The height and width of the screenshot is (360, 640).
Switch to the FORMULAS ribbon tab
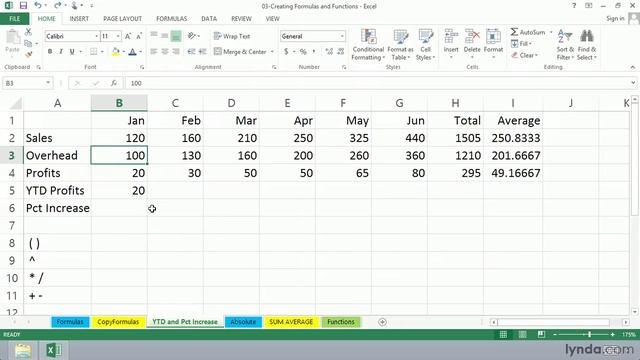pos(171,19)
